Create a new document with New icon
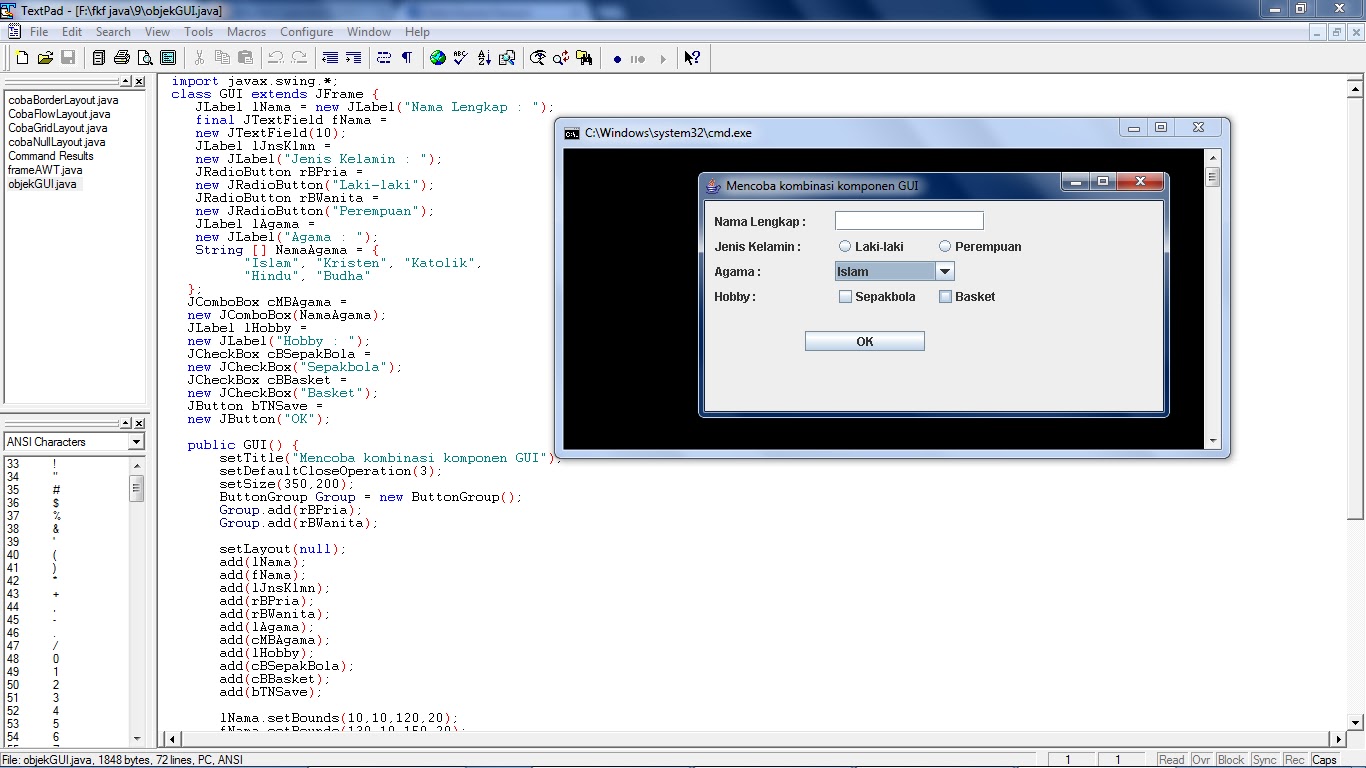This screenshot has width=1366, height=768. [22, 58]
